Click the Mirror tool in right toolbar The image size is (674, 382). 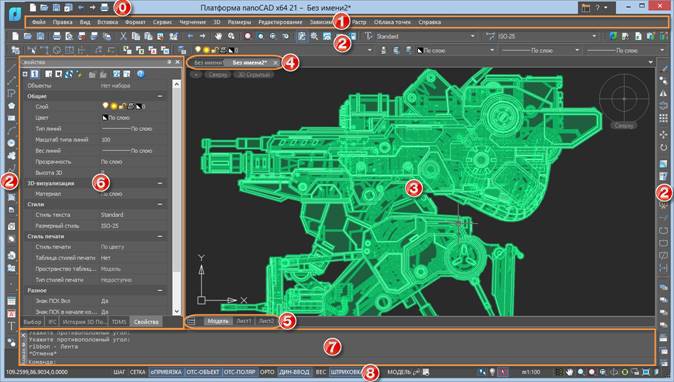pos(664,93)
